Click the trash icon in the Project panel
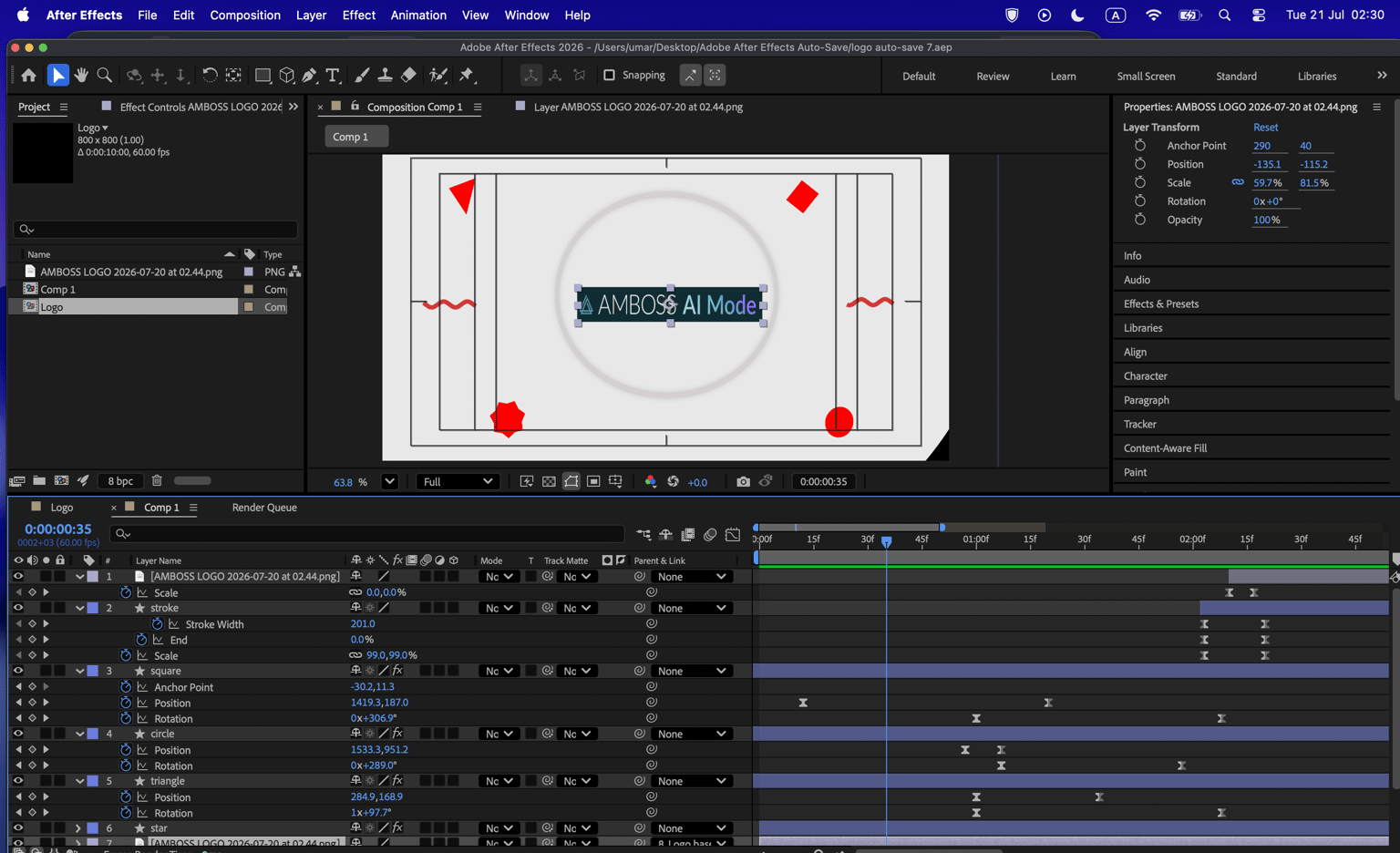The image size is (1400, 853). (157, 481)
